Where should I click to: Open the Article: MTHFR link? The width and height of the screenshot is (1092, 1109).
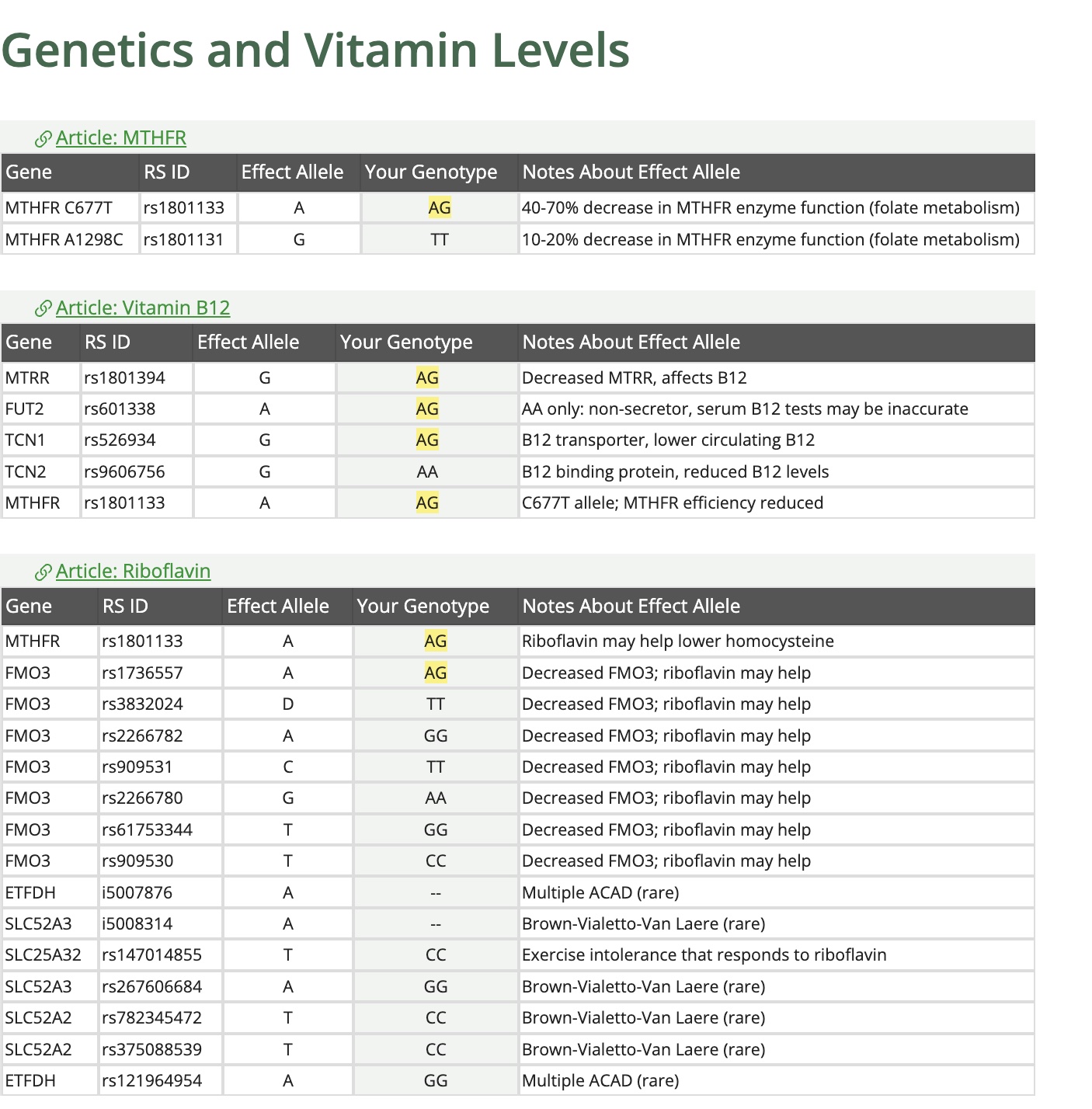[121, 137]
